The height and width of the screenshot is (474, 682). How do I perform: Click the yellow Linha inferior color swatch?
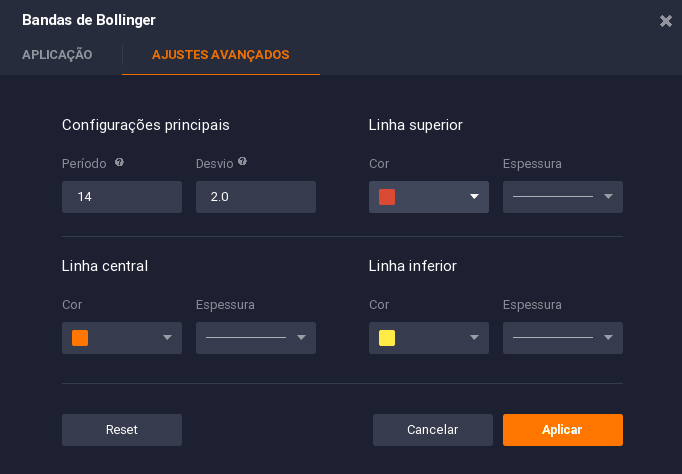coord(387,338)
